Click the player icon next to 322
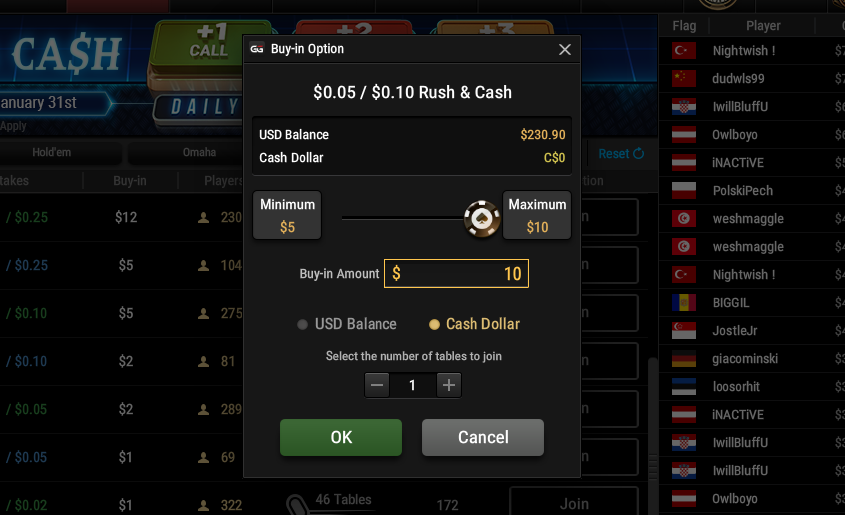Viewport: 845px width, 515px height. tap(203, 505)
